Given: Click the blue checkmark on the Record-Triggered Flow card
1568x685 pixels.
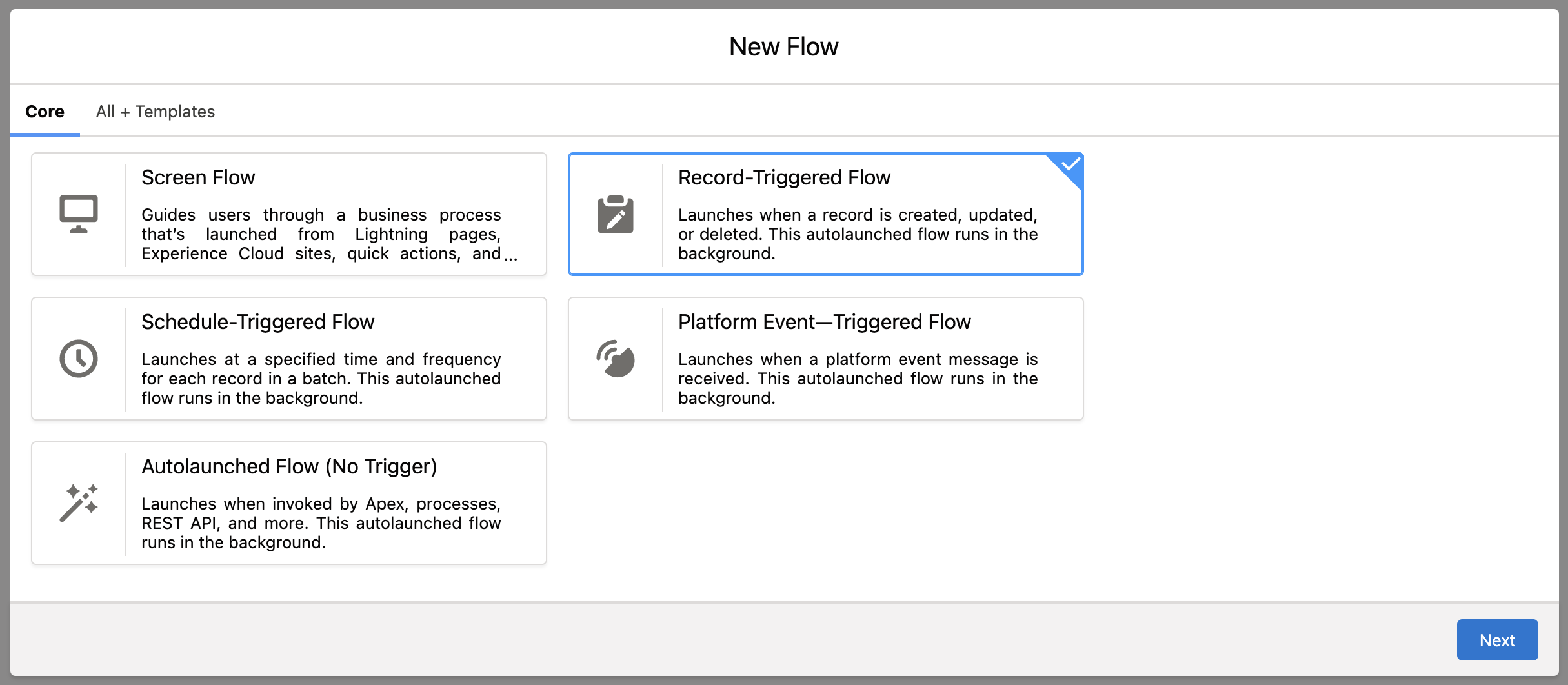Looking at the screenshot, I should point(1070,164).
